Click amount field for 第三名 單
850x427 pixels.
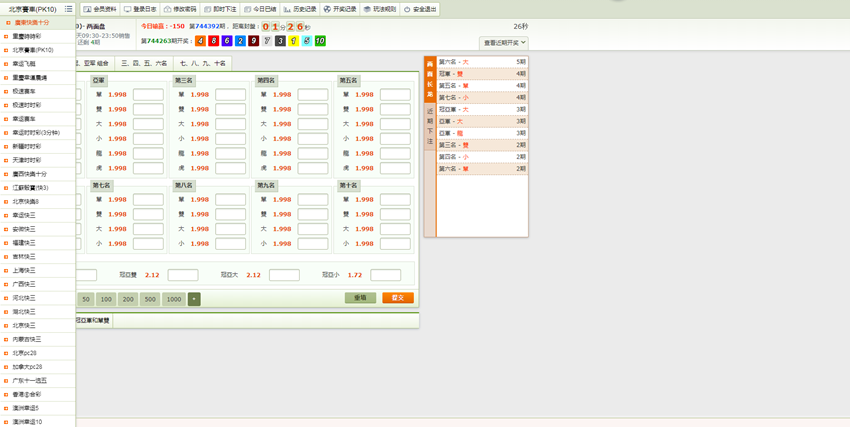point(230,95)
